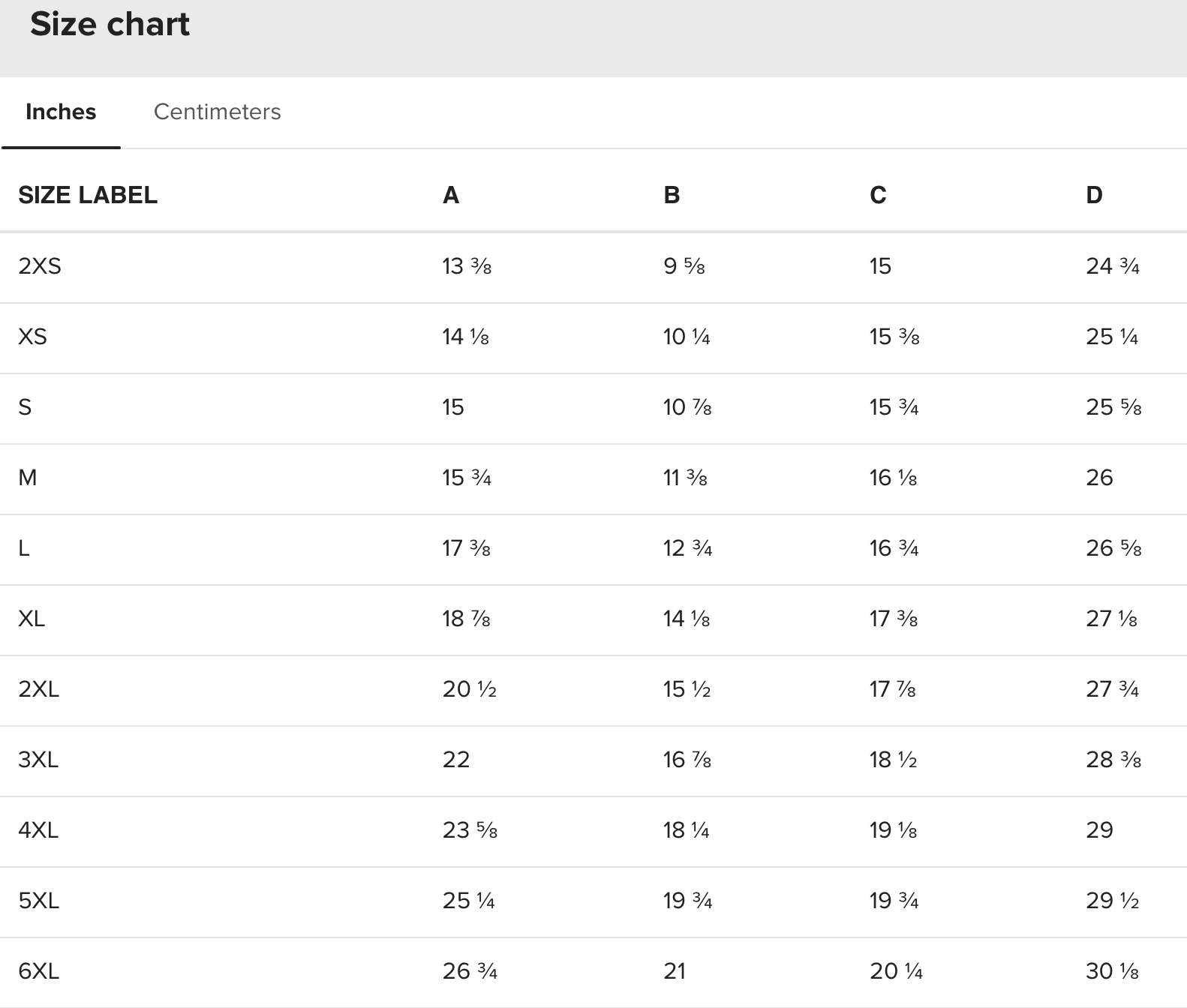1187x1008 pixels.
Task: Select the 3XL row label
Action: (38, 760)
